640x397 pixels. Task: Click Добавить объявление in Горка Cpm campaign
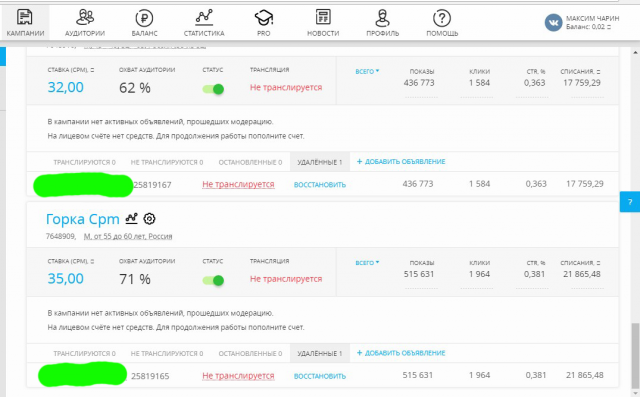(x=401, y=353)
